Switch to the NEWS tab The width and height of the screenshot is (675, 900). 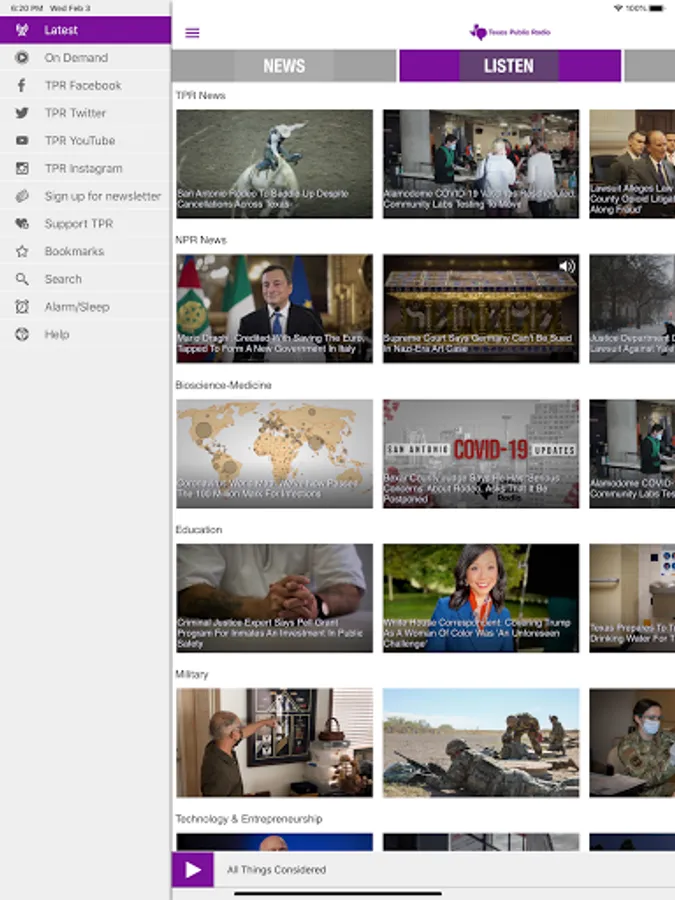(284, 65)
